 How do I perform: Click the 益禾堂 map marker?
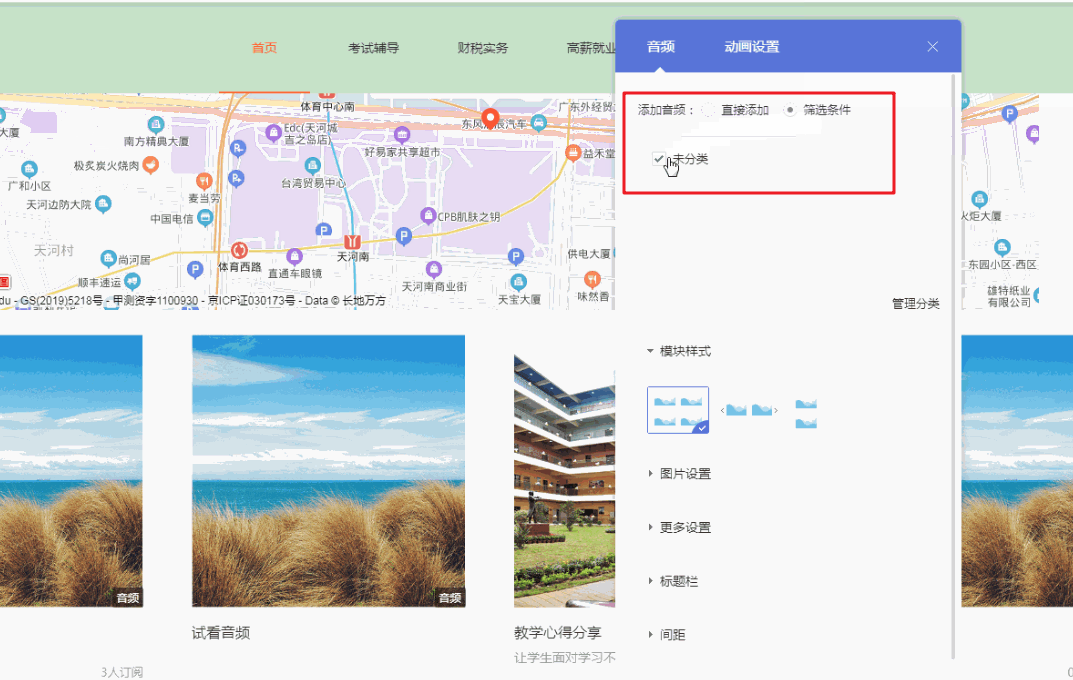(573, 153)
